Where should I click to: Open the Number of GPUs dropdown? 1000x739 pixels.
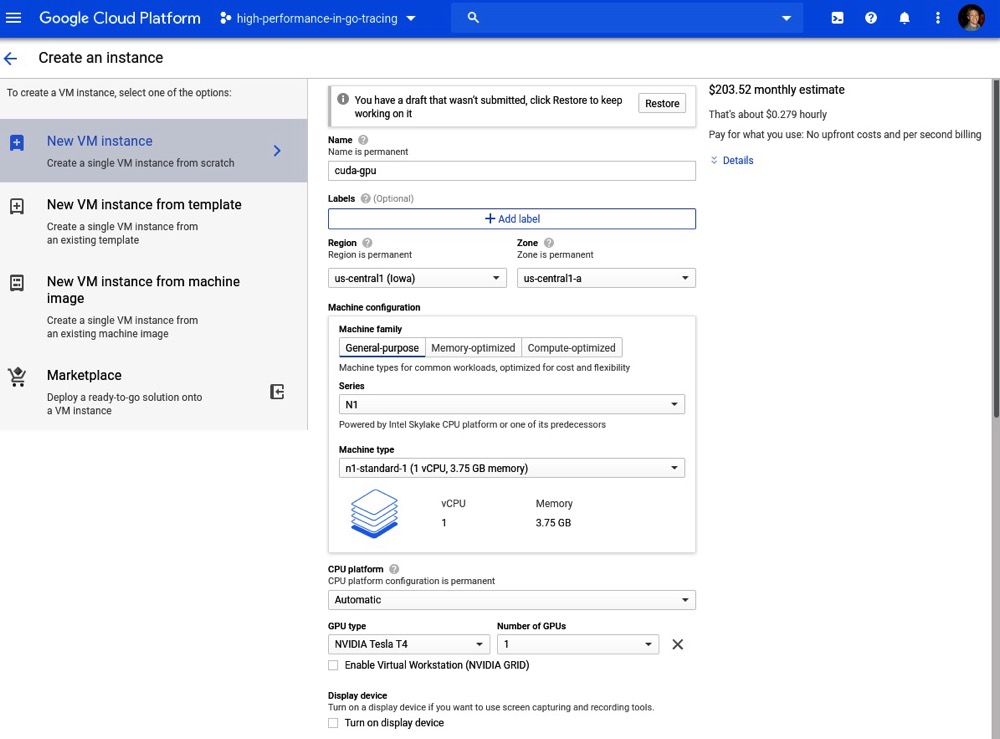tap(578, 645)
